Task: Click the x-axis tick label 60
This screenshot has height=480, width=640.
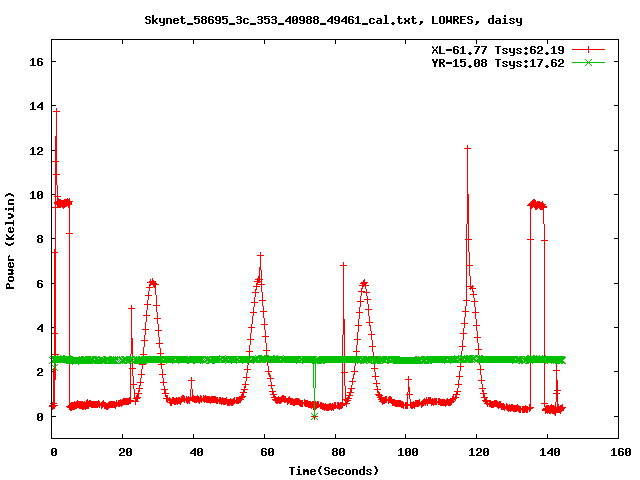Action: (x=267, y=452)
